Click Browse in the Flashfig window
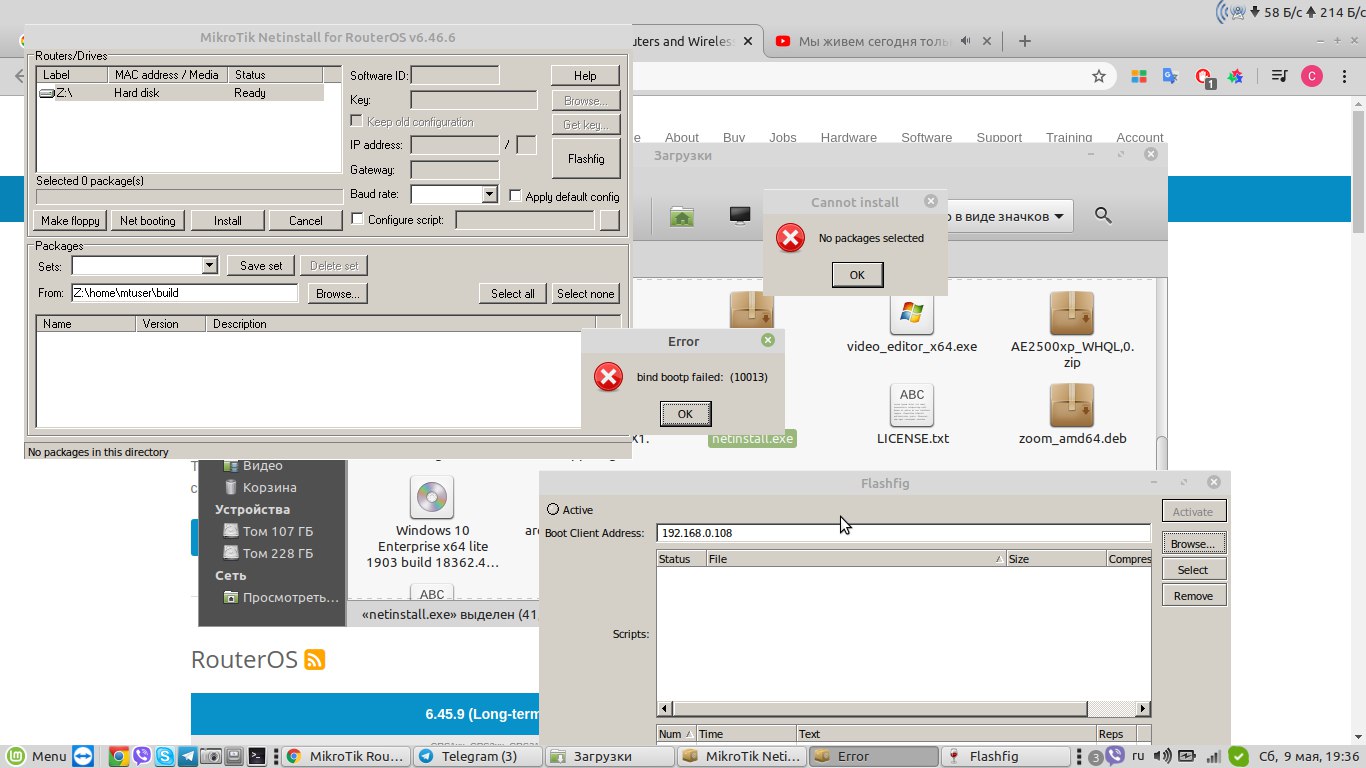 click(1193, 544)
